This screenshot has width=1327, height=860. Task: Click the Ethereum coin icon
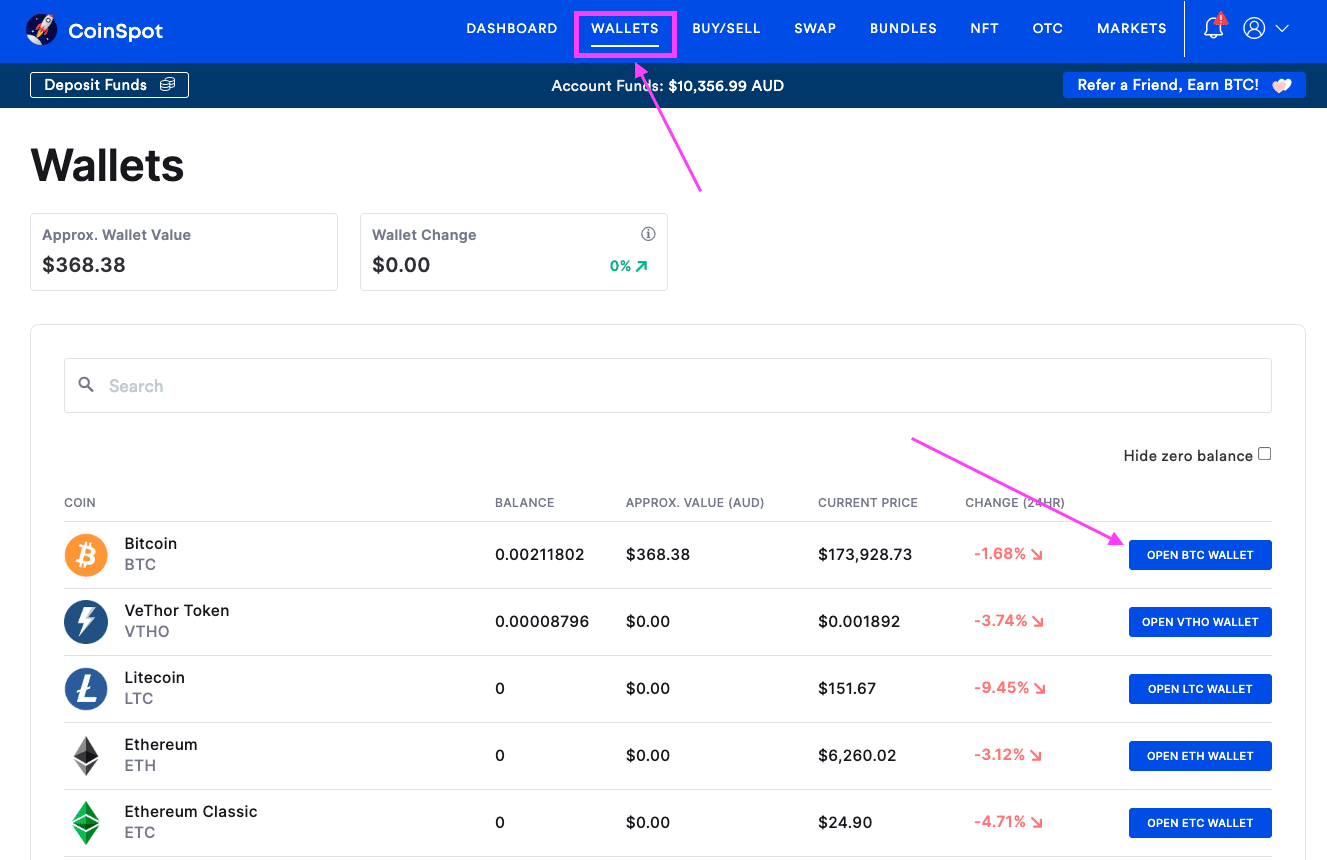point(86,756)
